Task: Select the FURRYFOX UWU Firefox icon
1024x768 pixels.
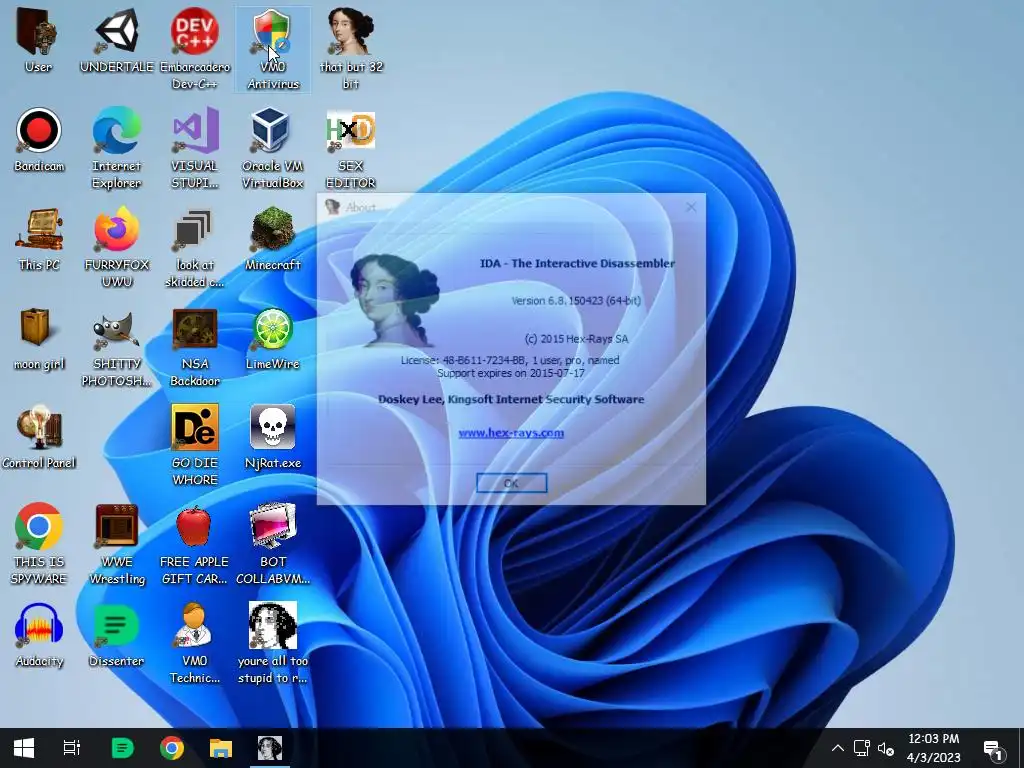Action: (117, 247)
